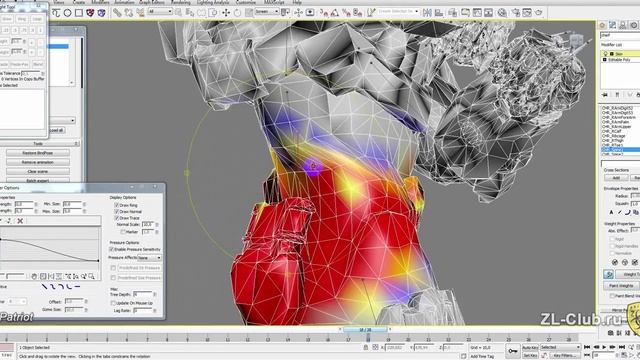
Task: Activate the Select and Rotate tool
Action: pos(237,13)
